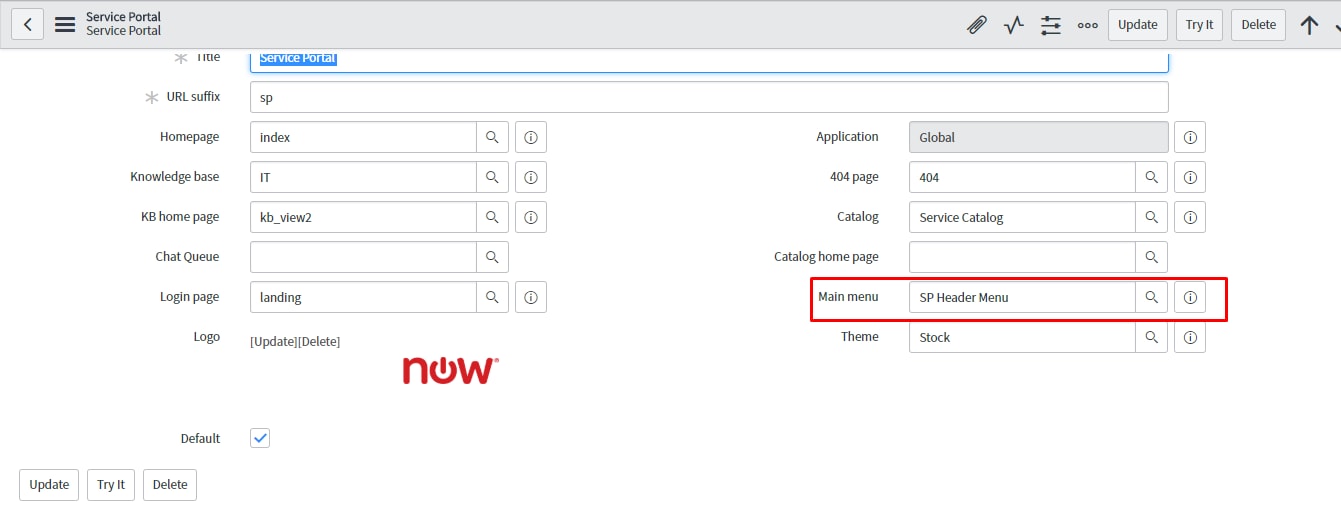Click the 404 page field
This screenshot has height=515, width=1341.
click(1022, 177)
